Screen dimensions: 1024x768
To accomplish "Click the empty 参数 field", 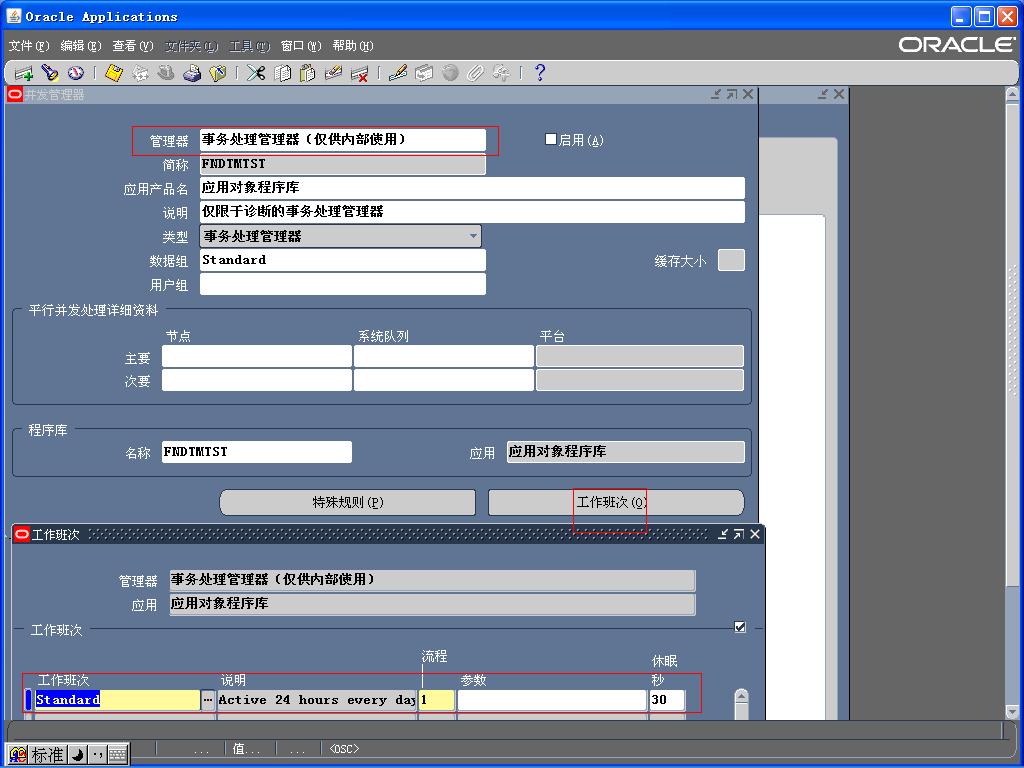I will [x=552, y=700].
